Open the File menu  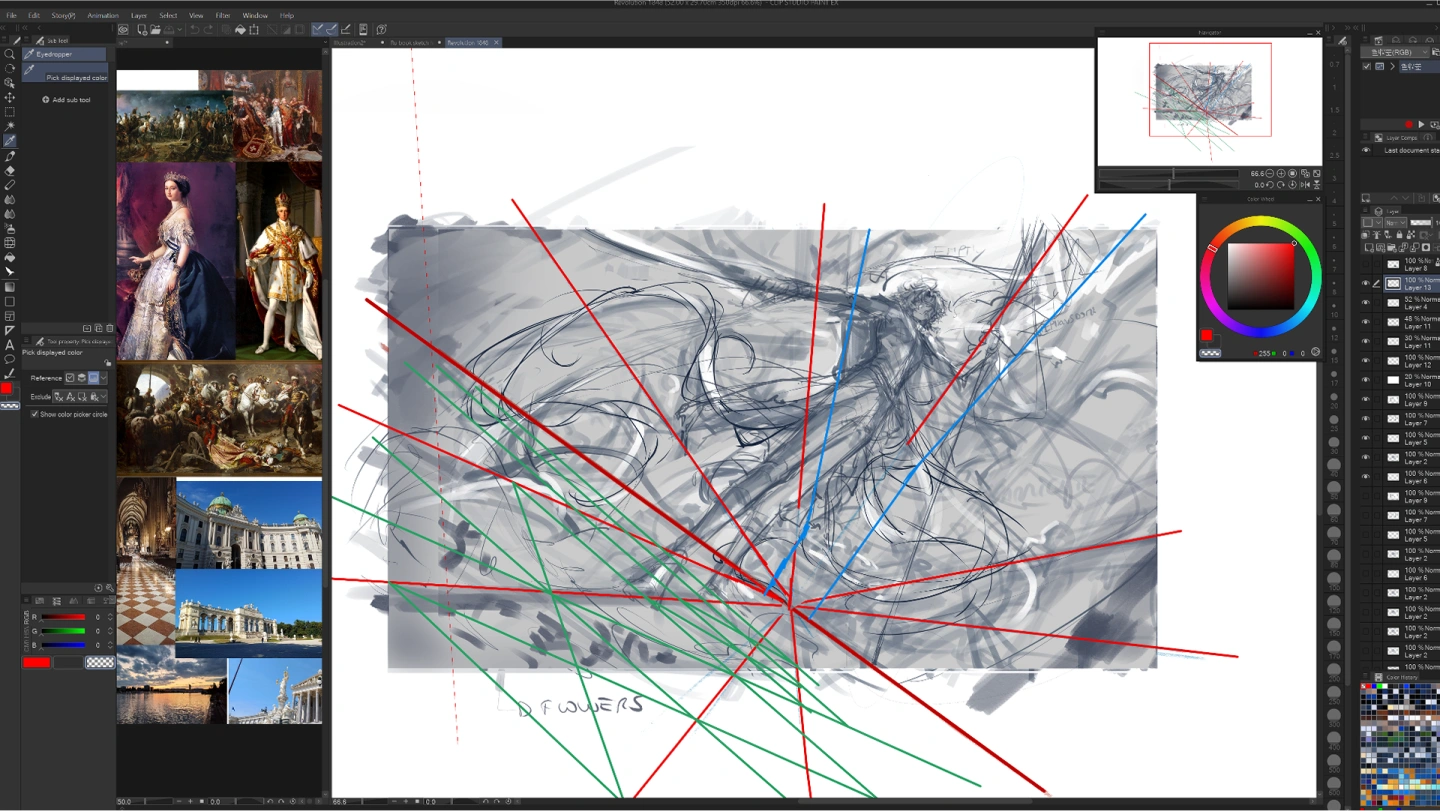click(x=11, y=15)
